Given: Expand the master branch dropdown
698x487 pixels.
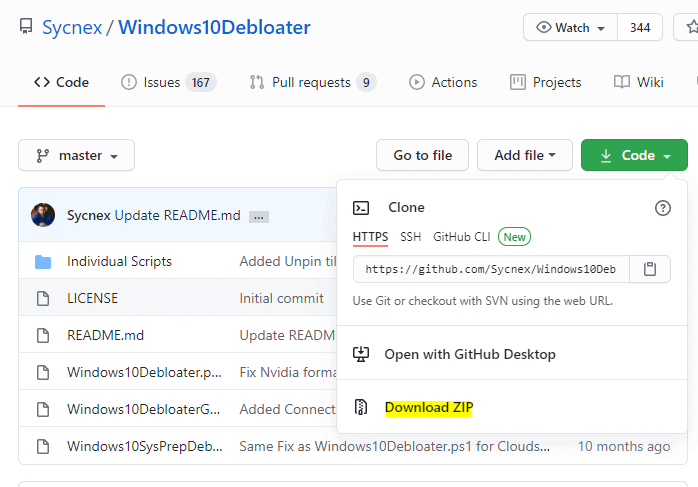Looking at the screenshot, I should [x=76, y=155].
